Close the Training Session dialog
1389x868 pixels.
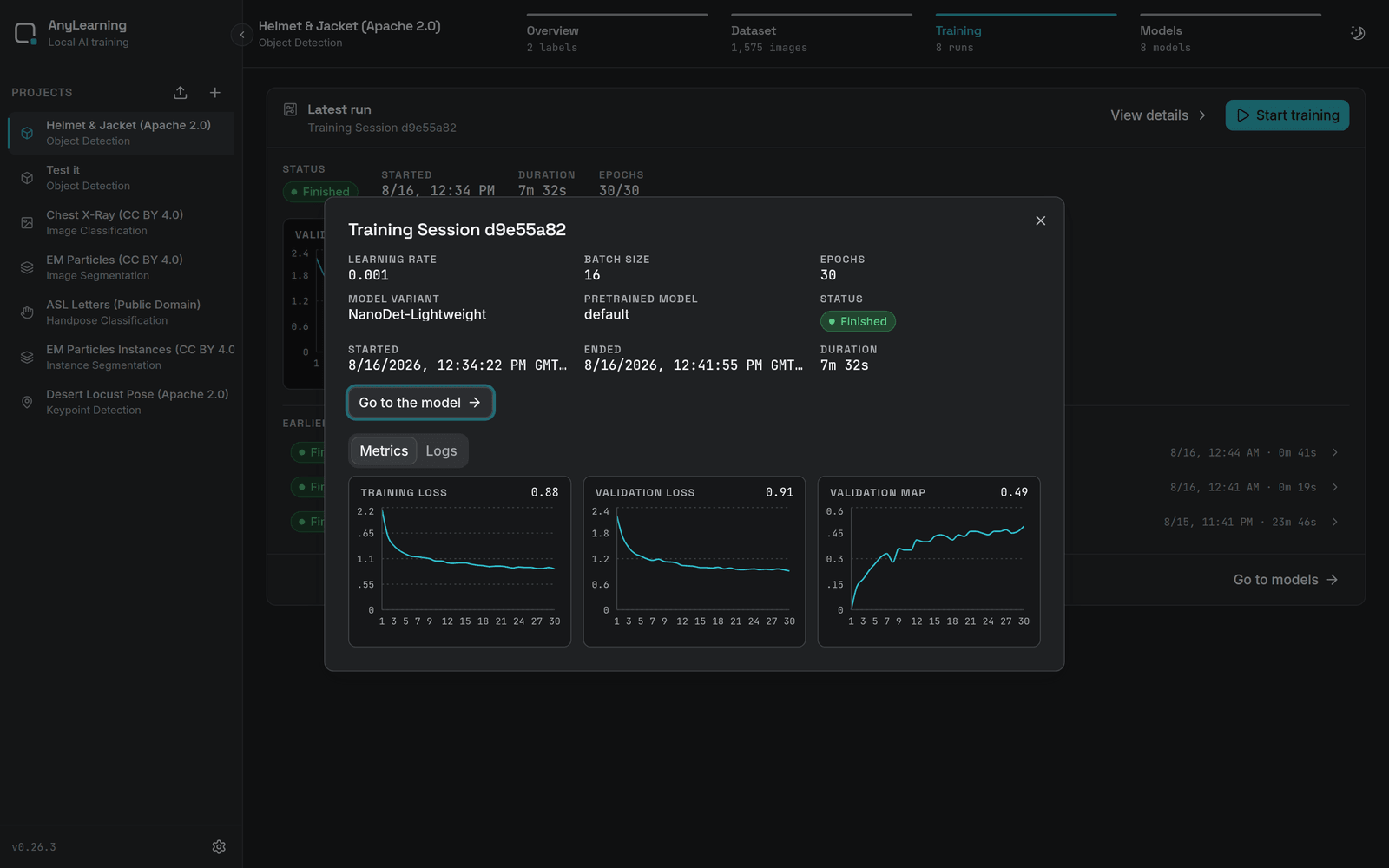pos(1040,220)
